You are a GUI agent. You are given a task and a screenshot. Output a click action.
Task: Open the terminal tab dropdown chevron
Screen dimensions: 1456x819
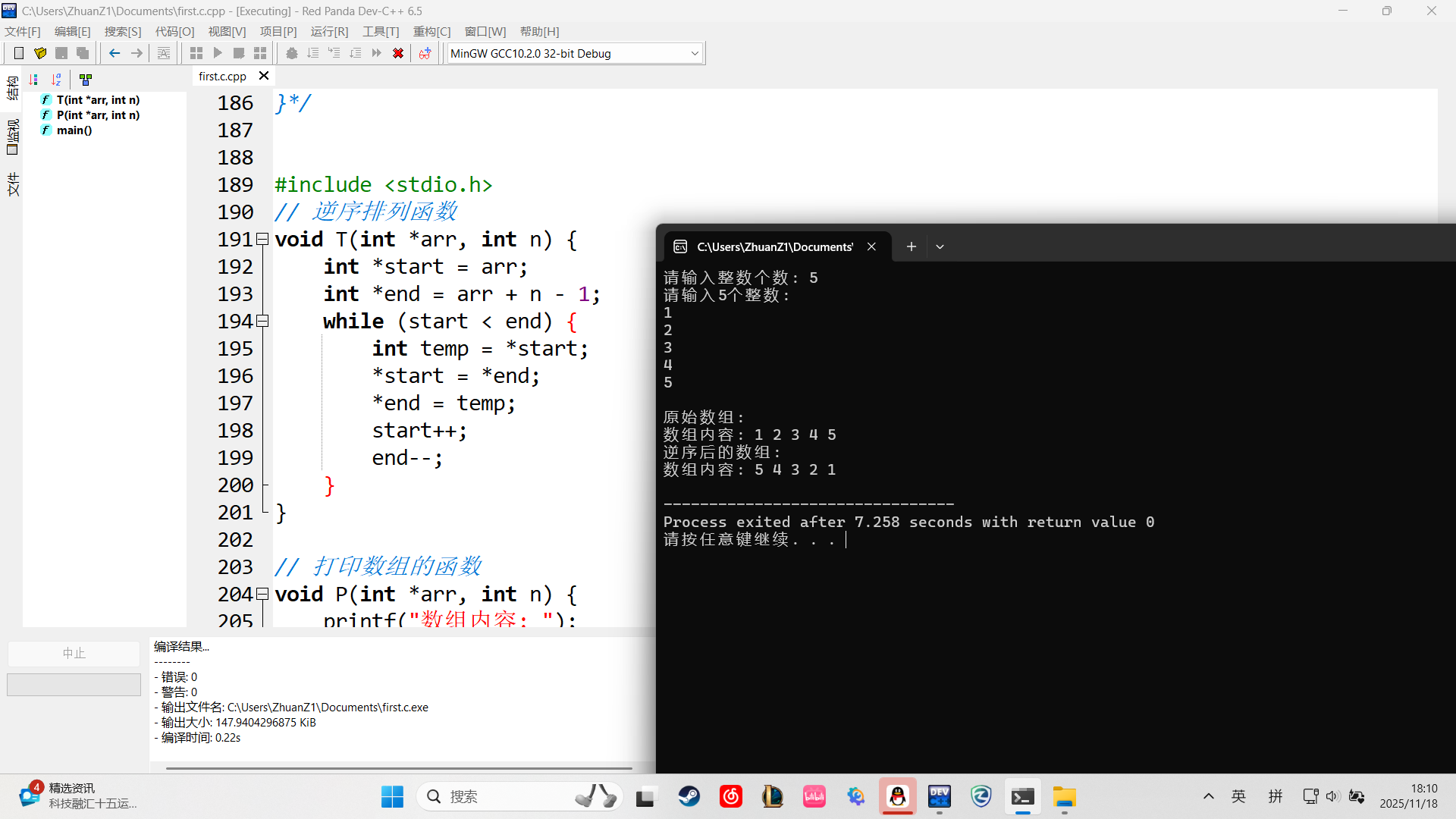point(940,246)
